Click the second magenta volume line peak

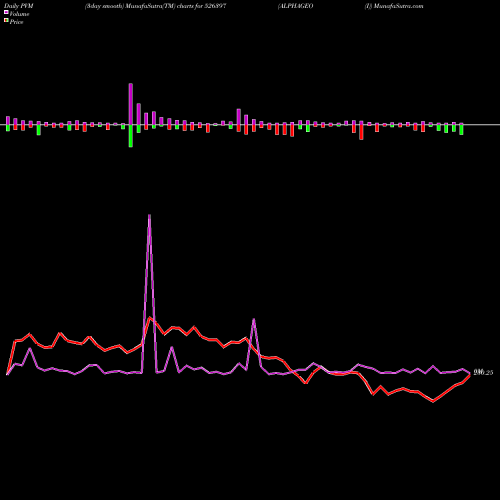click(x=254, y=320)
